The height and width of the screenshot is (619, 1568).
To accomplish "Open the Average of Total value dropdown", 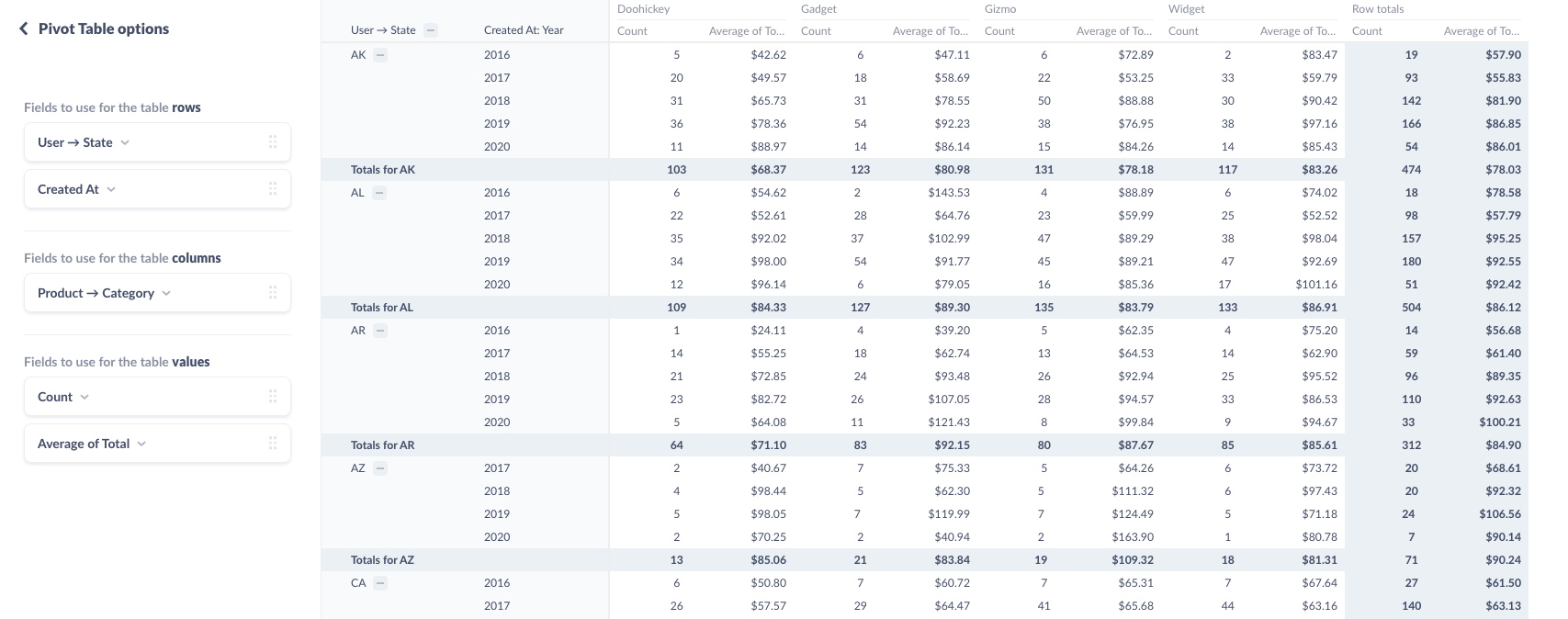I will click(141, 445).
